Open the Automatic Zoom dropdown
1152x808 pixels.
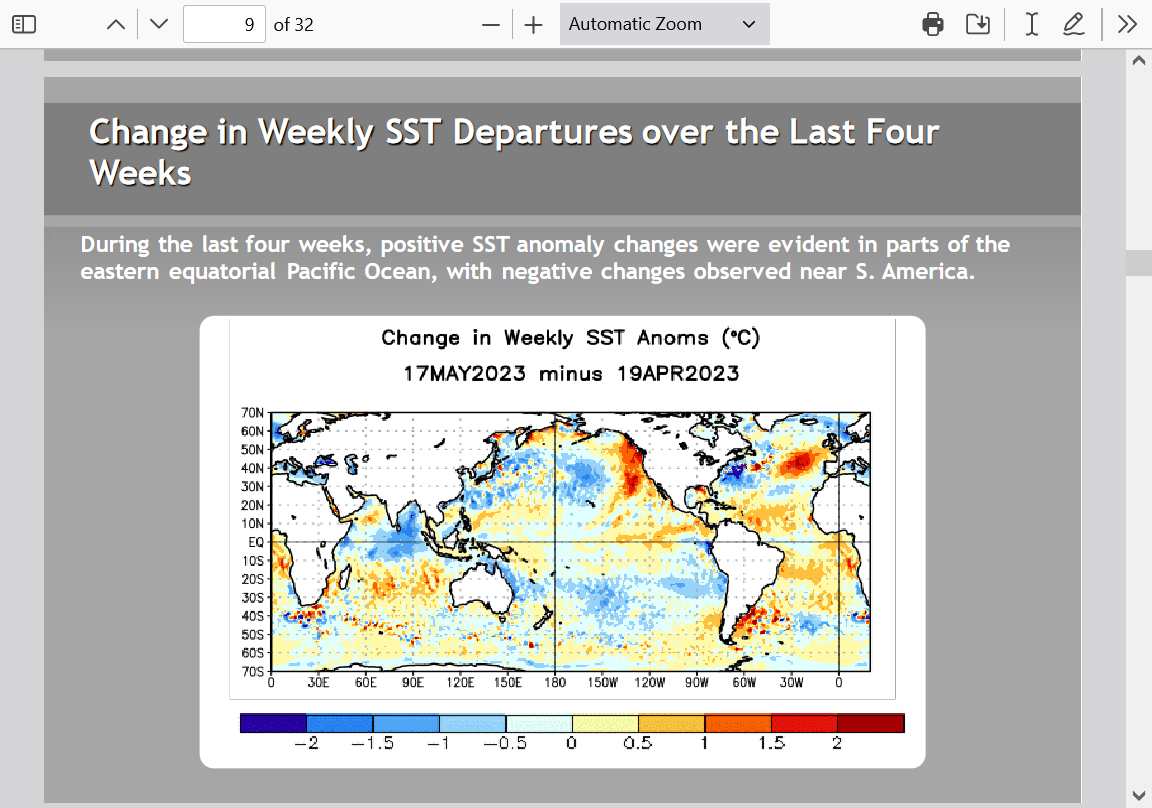pyautogui.click(x=664, y=24)
